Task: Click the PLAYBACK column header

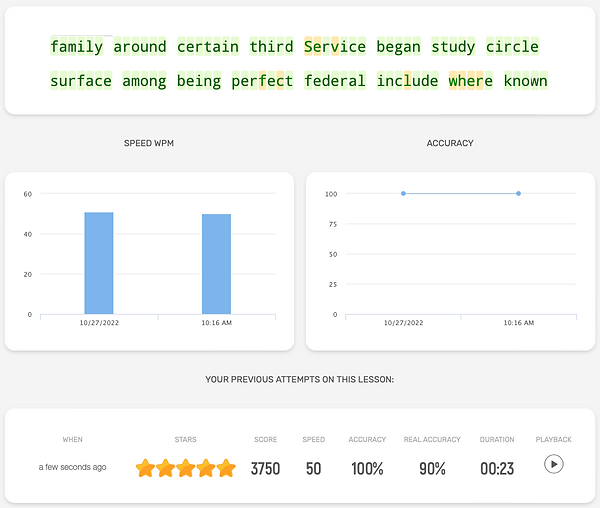Action: [553, 439]
